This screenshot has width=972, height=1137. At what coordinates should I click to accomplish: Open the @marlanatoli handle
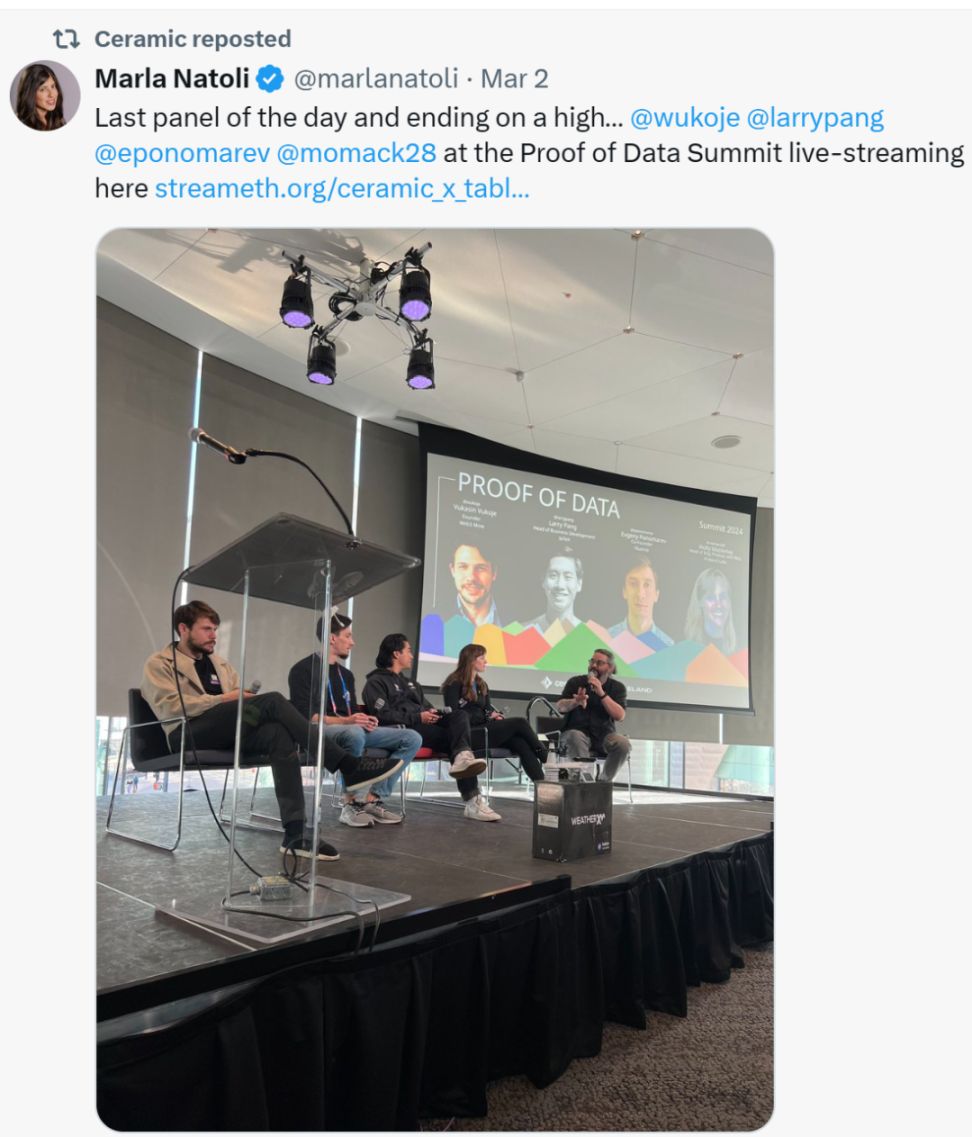[x=376, y=78]
